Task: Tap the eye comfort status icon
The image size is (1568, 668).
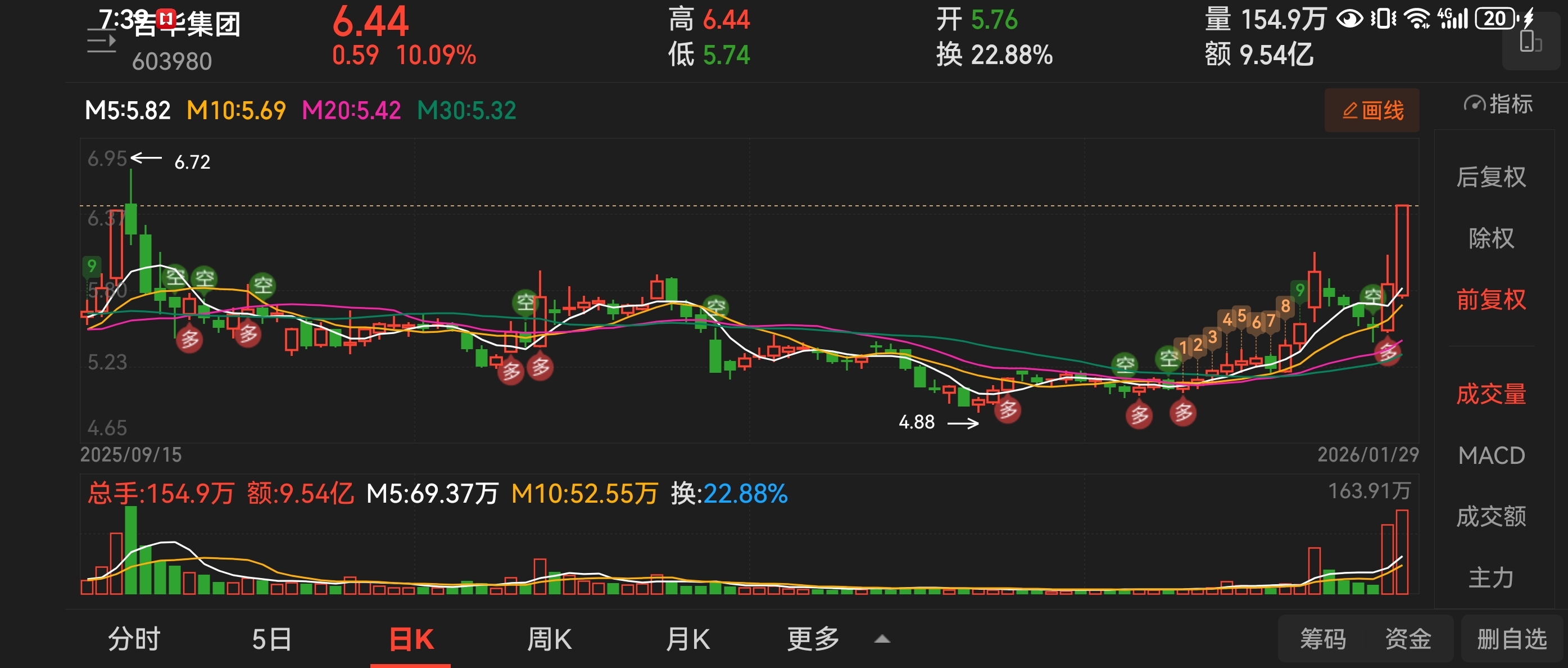Action: pos(1349,19)
